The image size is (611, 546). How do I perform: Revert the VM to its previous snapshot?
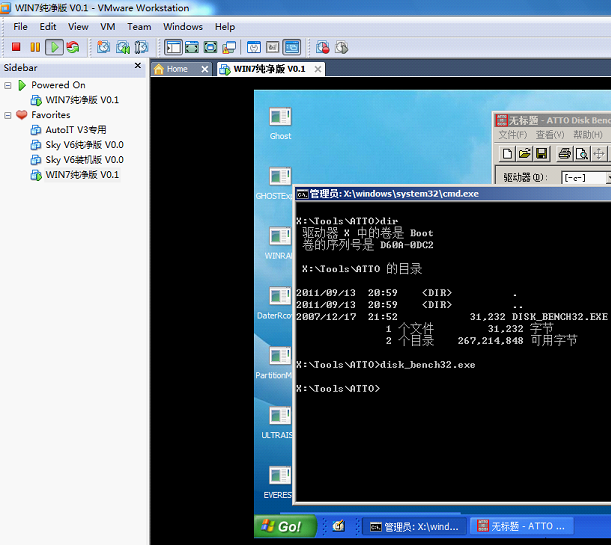[123, 47]
